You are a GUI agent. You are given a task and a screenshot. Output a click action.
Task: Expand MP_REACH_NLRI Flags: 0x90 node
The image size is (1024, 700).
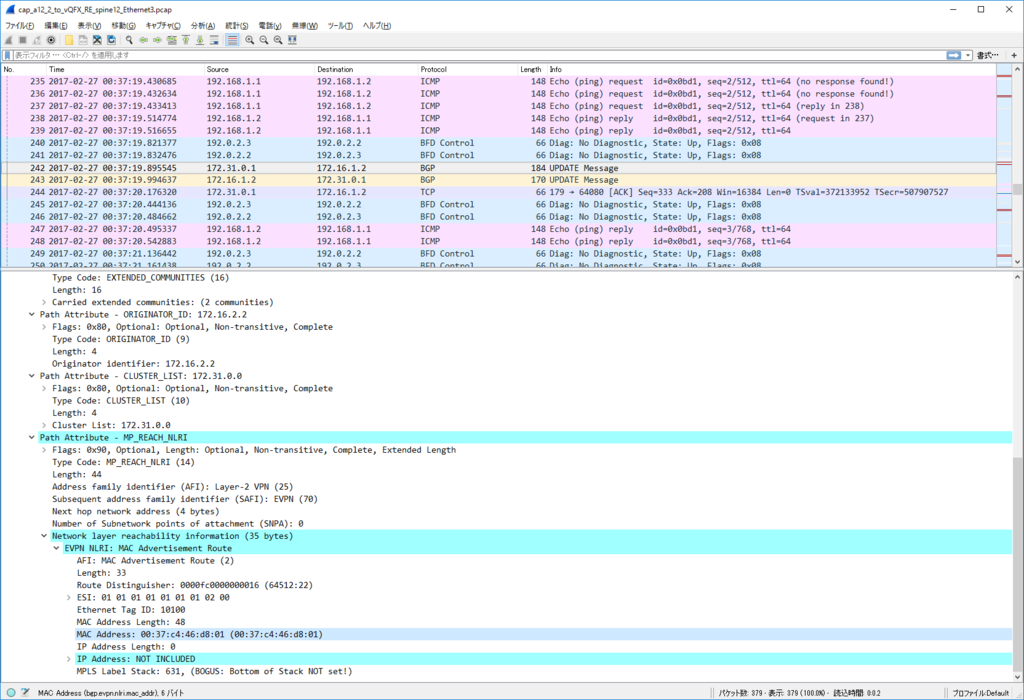click(x=44, y=450)
